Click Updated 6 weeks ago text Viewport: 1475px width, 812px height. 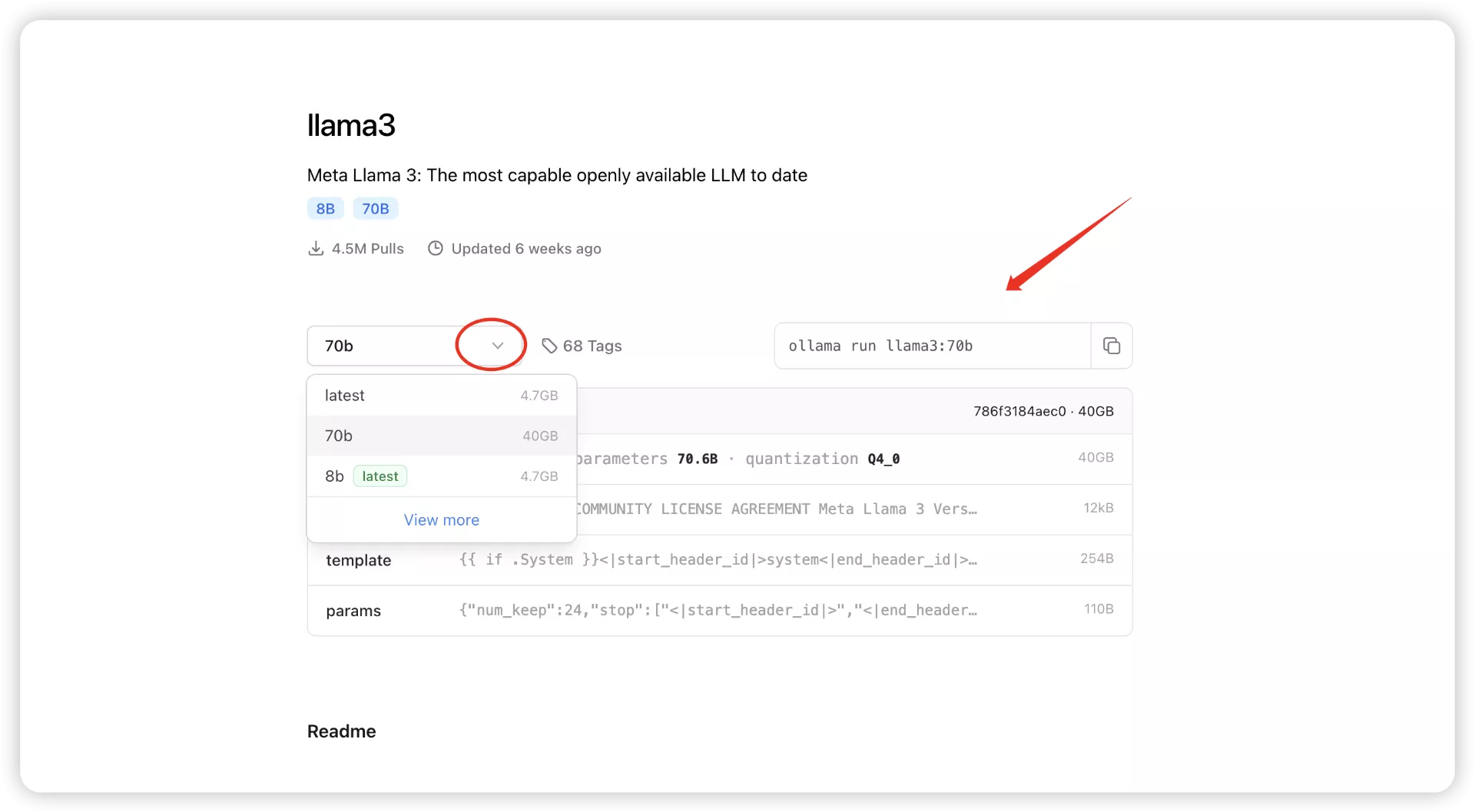pyautogui.click(x=526, y=248)
